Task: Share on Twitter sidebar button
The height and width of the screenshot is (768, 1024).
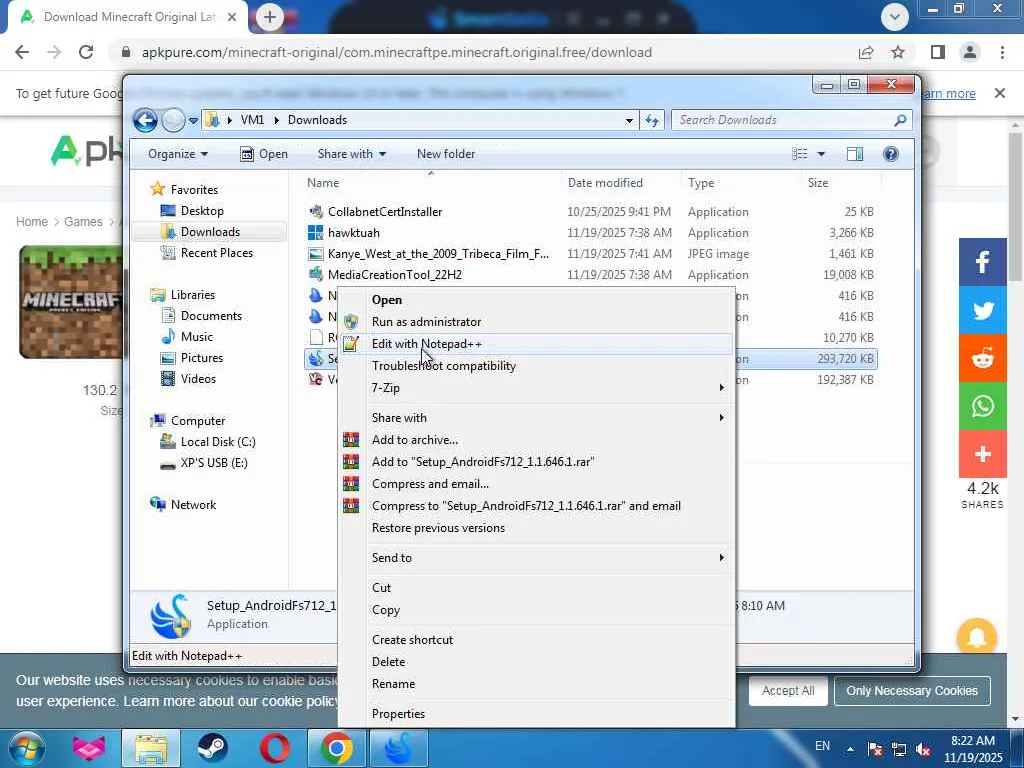Action: pos(982,310)
